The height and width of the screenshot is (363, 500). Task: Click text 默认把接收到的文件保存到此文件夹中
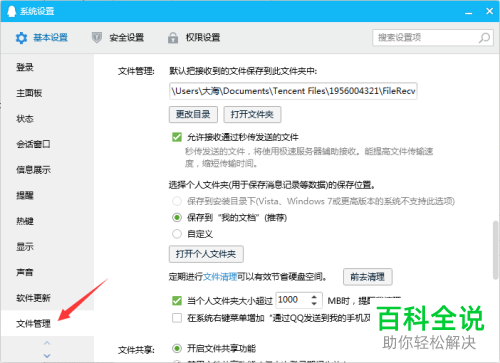point(243,71)
